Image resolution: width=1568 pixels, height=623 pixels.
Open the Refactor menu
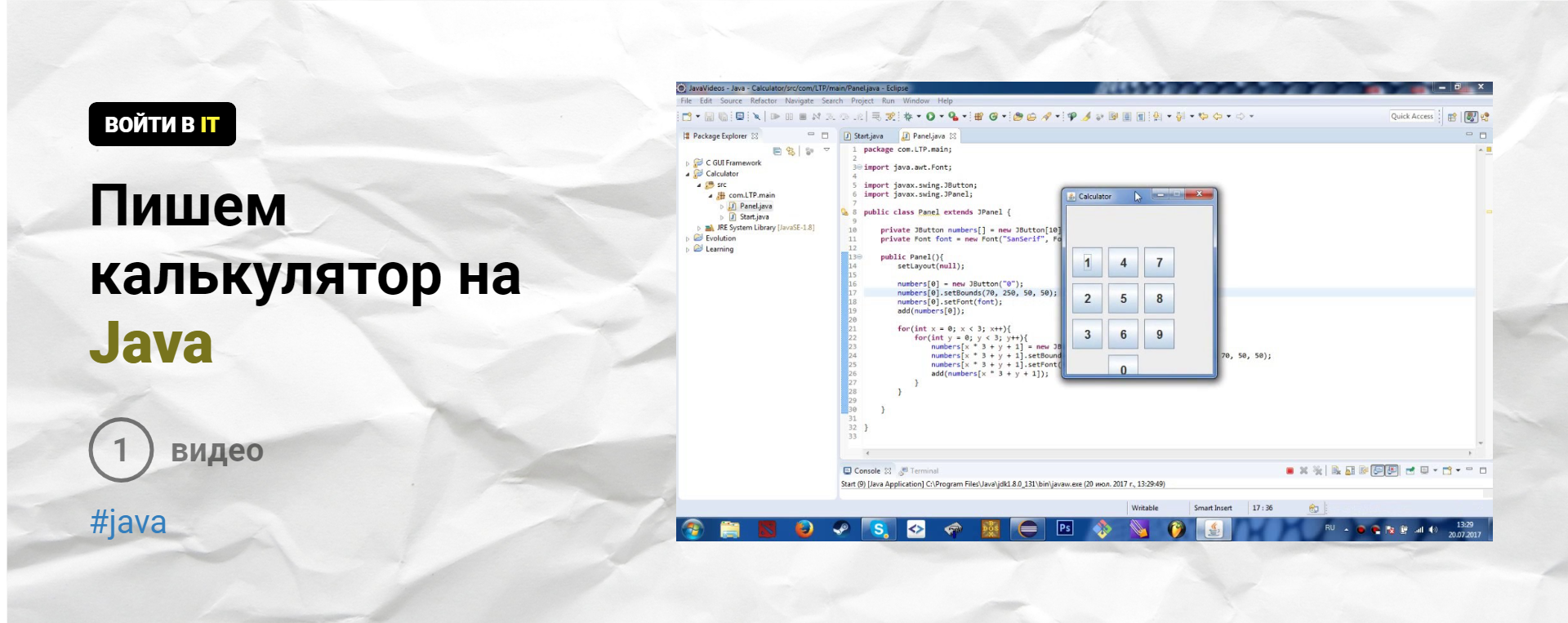(764, 101)
